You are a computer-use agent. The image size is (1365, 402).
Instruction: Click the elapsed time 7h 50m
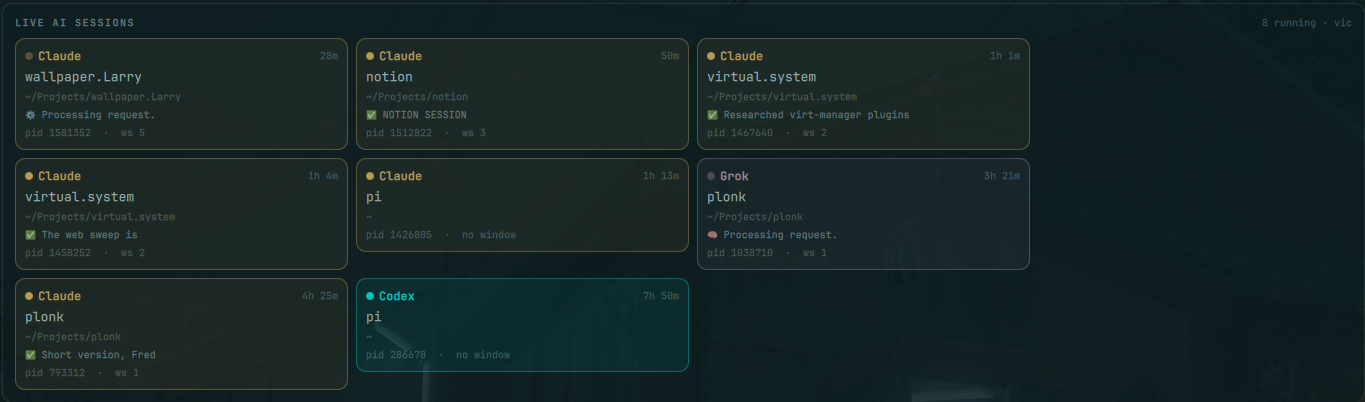click(661, 296)
